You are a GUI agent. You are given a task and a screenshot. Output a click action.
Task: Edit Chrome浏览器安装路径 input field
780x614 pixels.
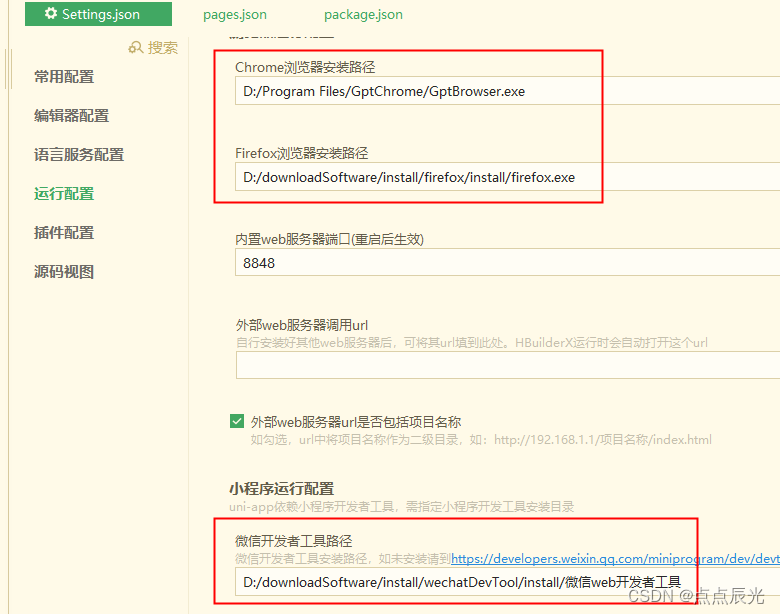pyautogui.click(x=507, y=91)
